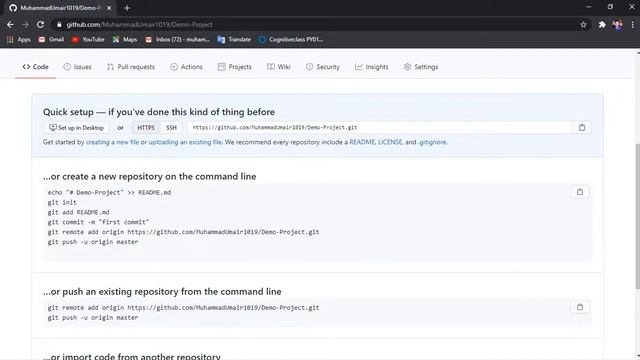Open repository Settings tab
The width and height of the screenshot is (640, 360).
tap(421, 67)
